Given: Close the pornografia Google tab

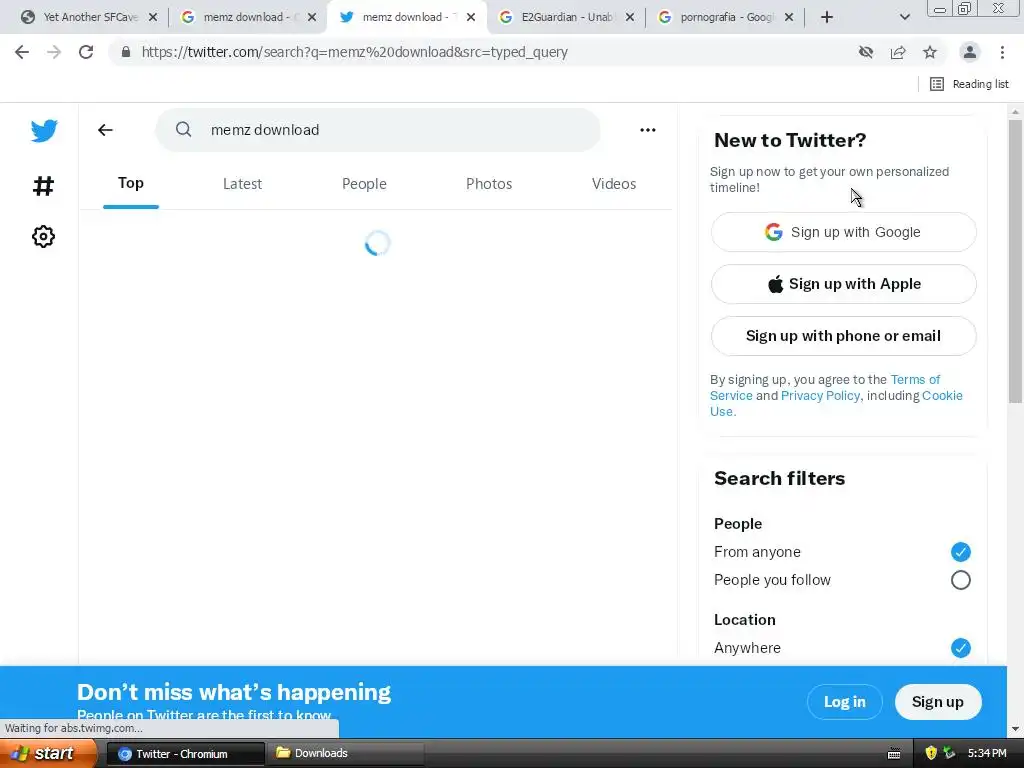Looking at the screenshot, I should [789, 17].
